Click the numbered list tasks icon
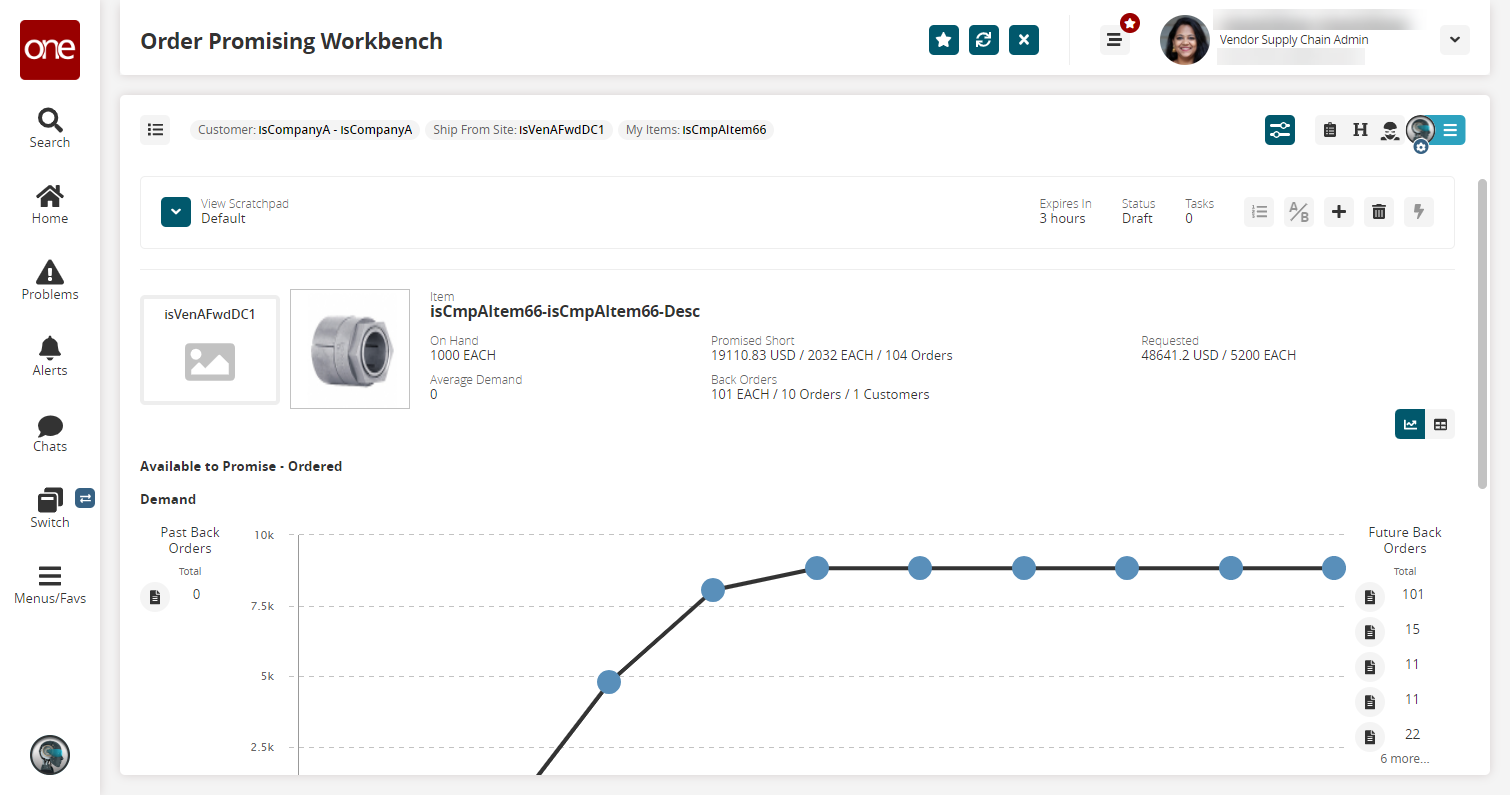This screenshot has height=795, width=1510. pos(1259,211)
